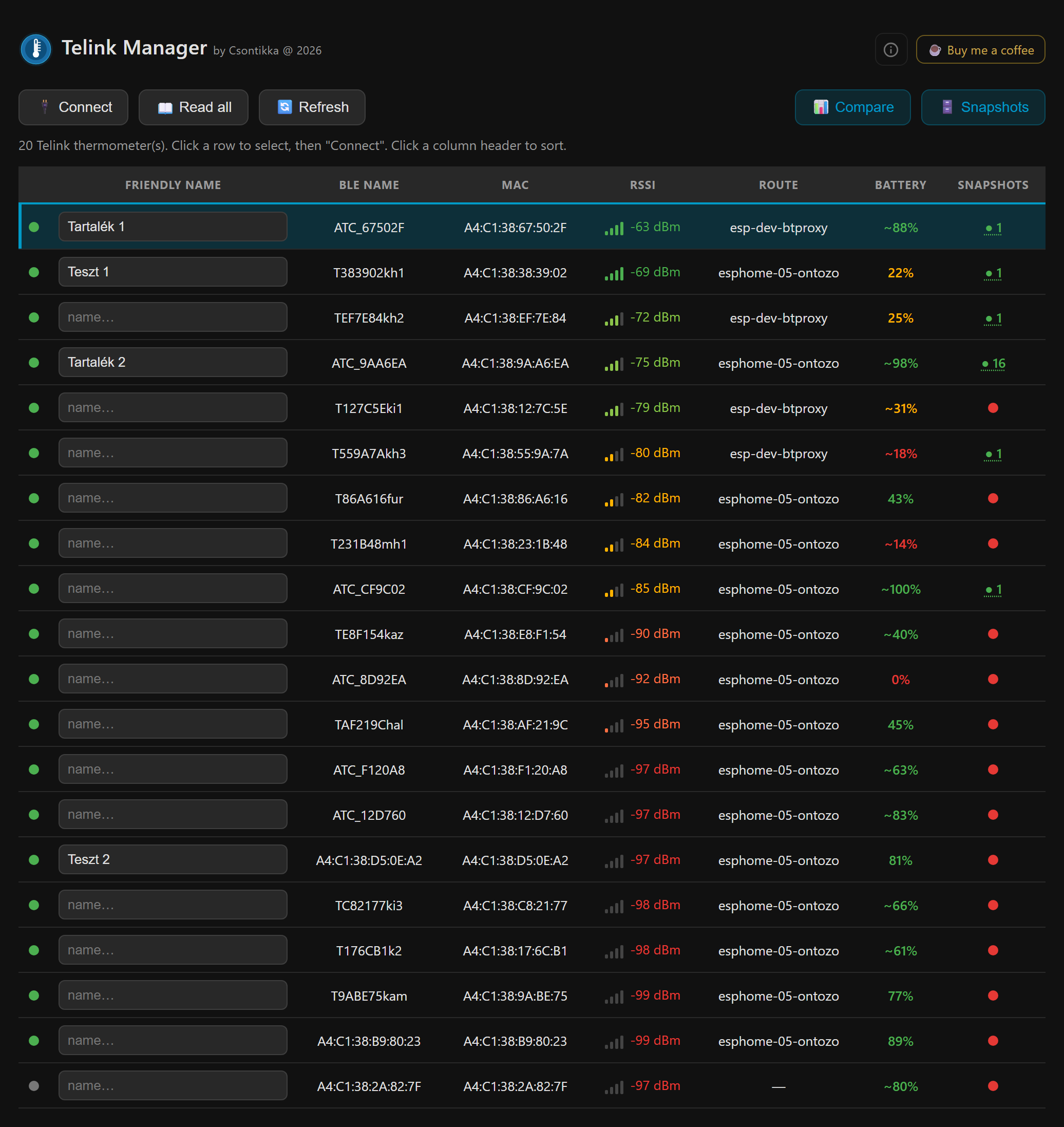Click the ~100% battery value
Screen dimensions: 1064x1127
900,590
